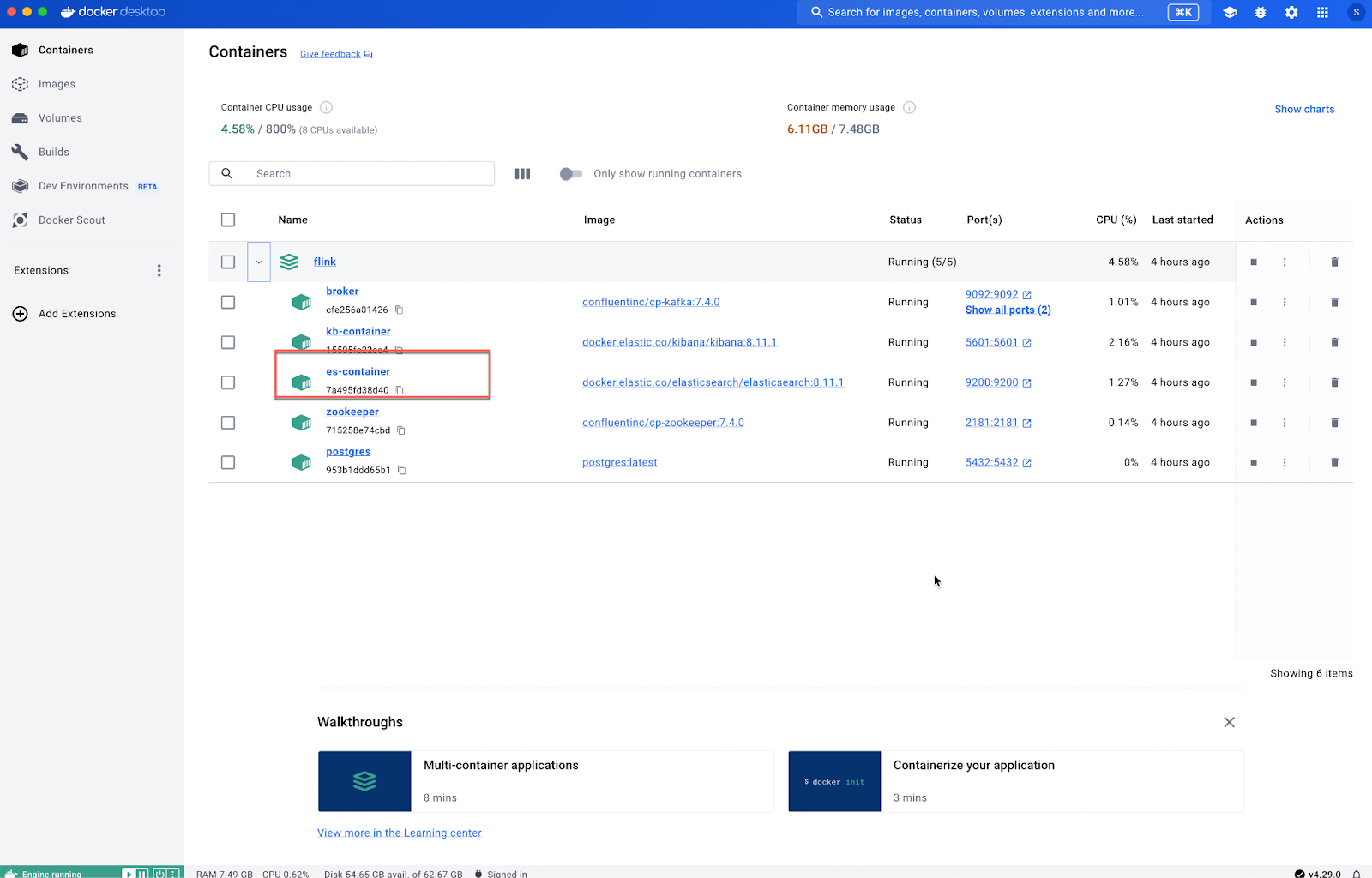Copy the es-container ID 7a495fd38d40

400,390
